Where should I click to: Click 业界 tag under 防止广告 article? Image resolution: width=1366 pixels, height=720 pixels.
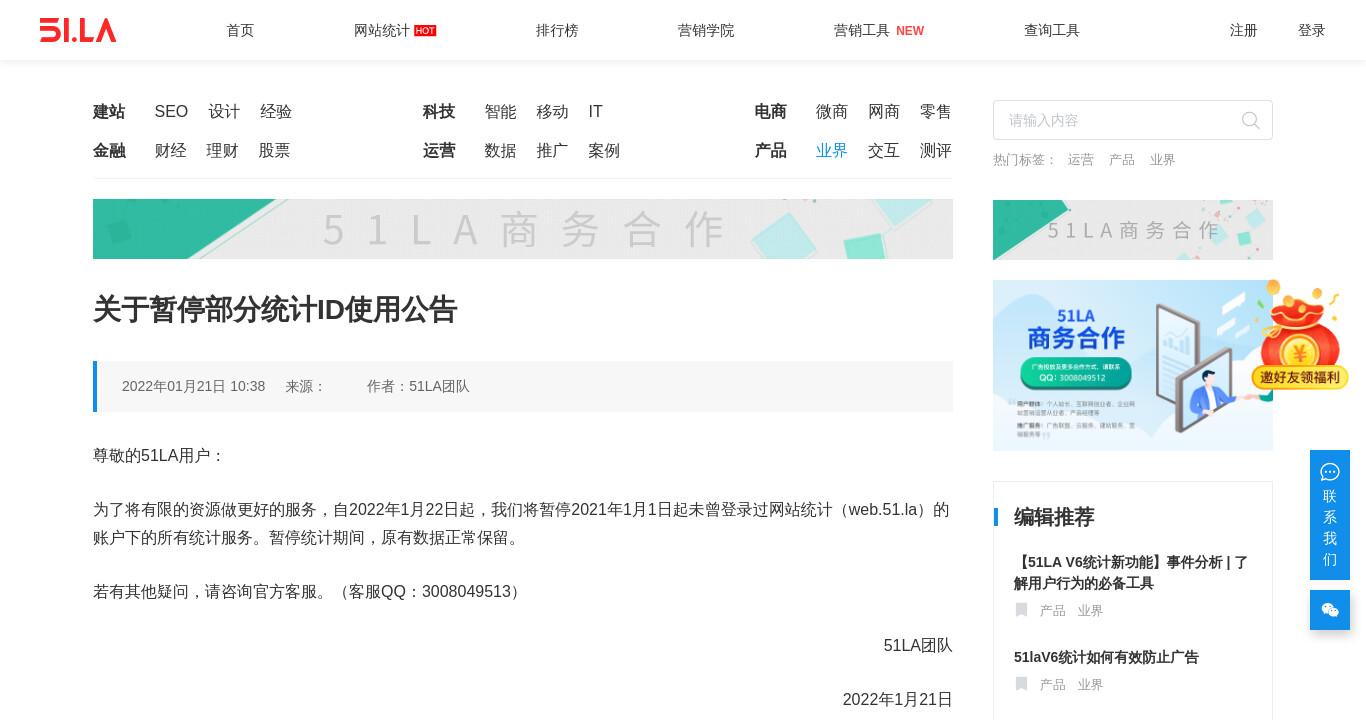click(x=1091, y=685)
